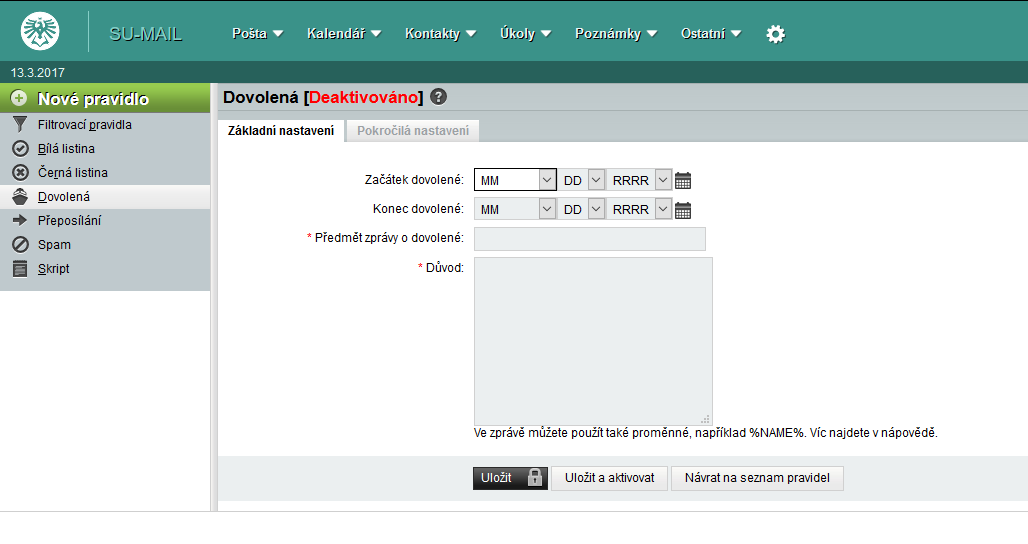Screen dimensions: 1028x544
Task: Click Návrat na seznam pravidel button
Action: (x=757, y=478)
